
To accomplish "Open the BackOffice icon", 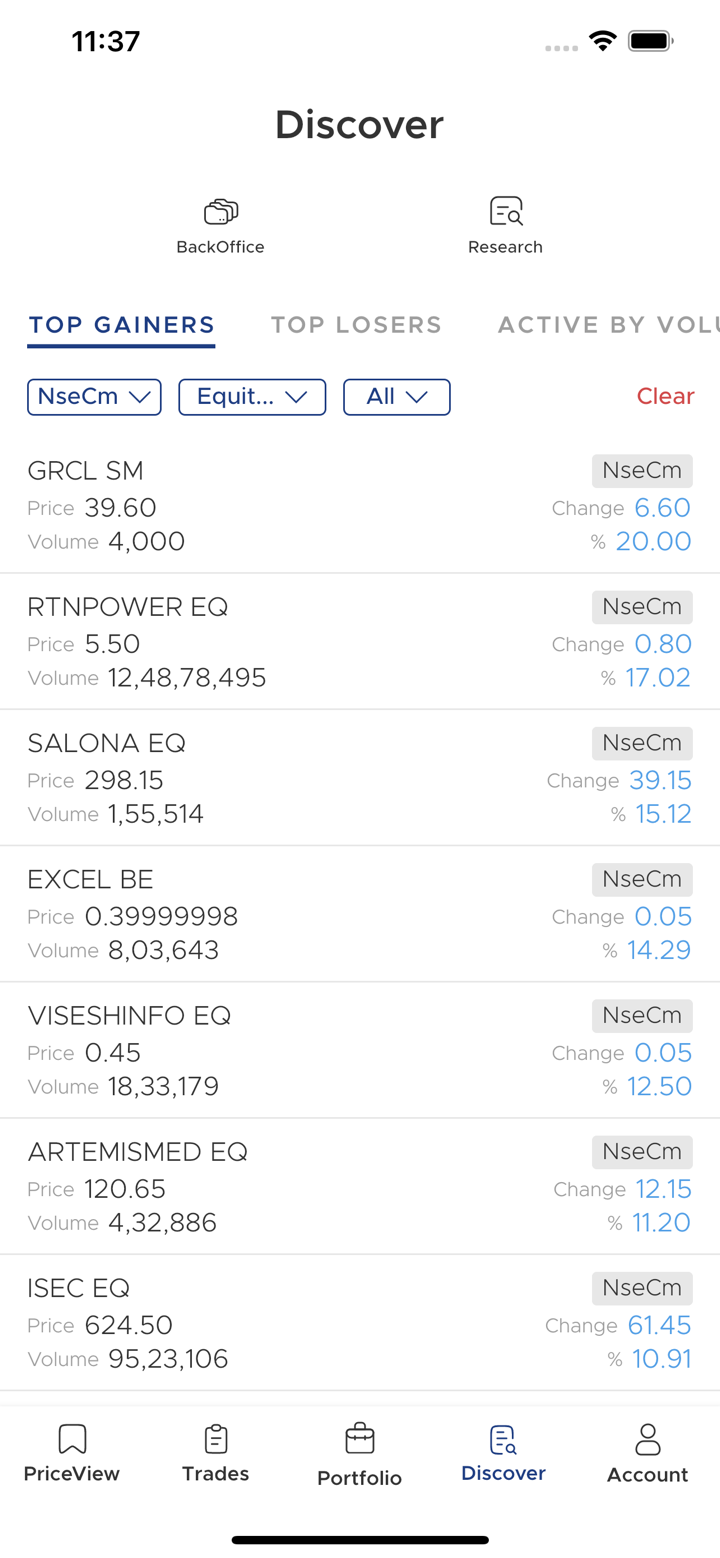I will 220,212.
